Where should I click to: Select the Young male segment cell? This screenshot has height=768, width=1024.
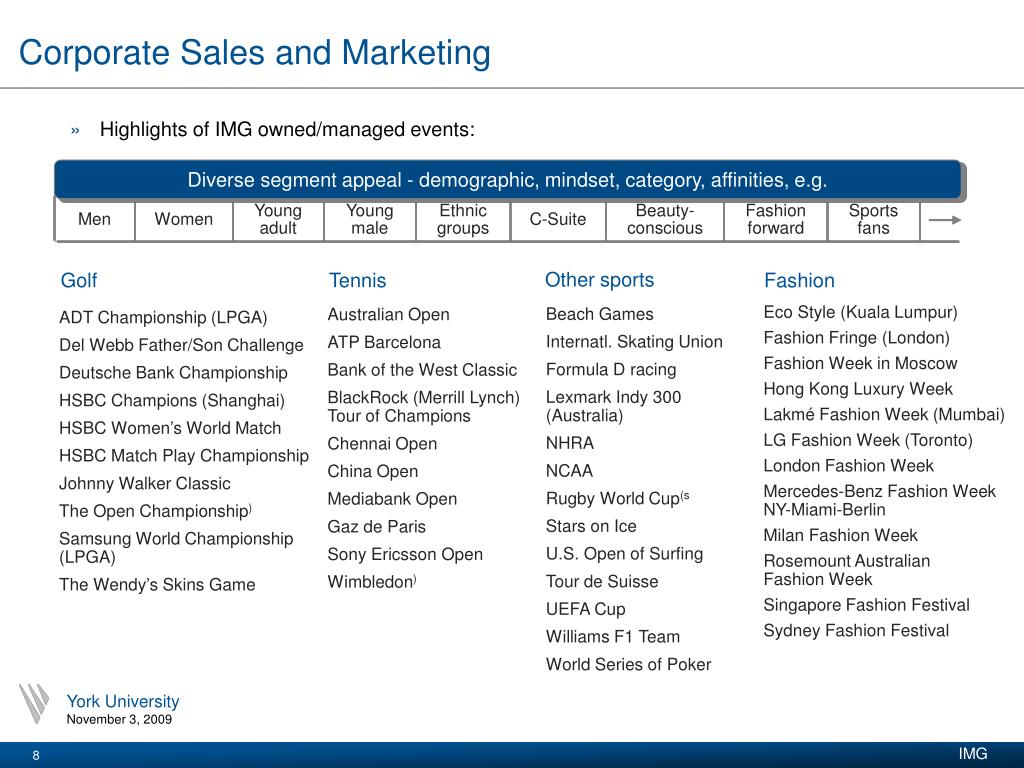click(x=370, y=219)
